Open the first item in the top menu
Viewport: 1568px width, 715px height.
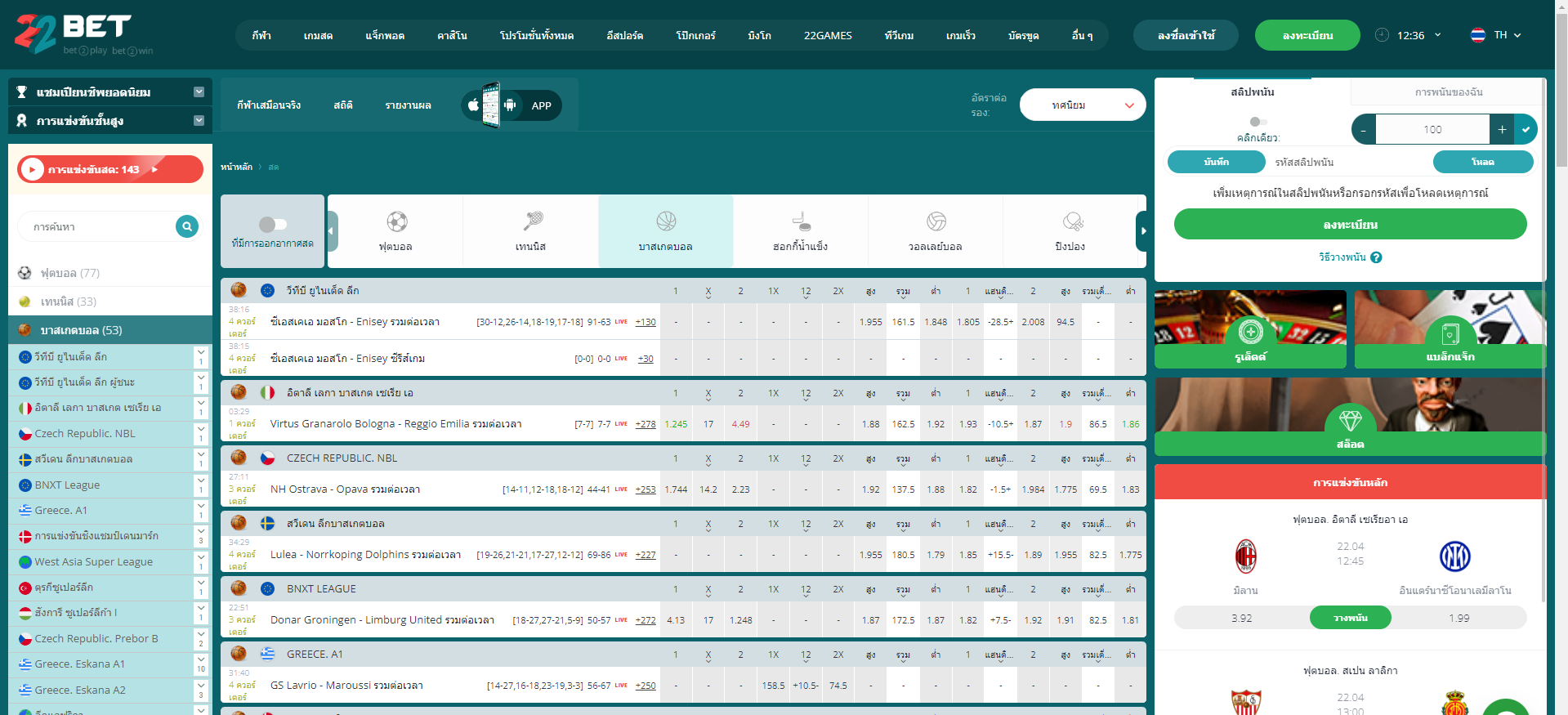(x=261, y=35)
